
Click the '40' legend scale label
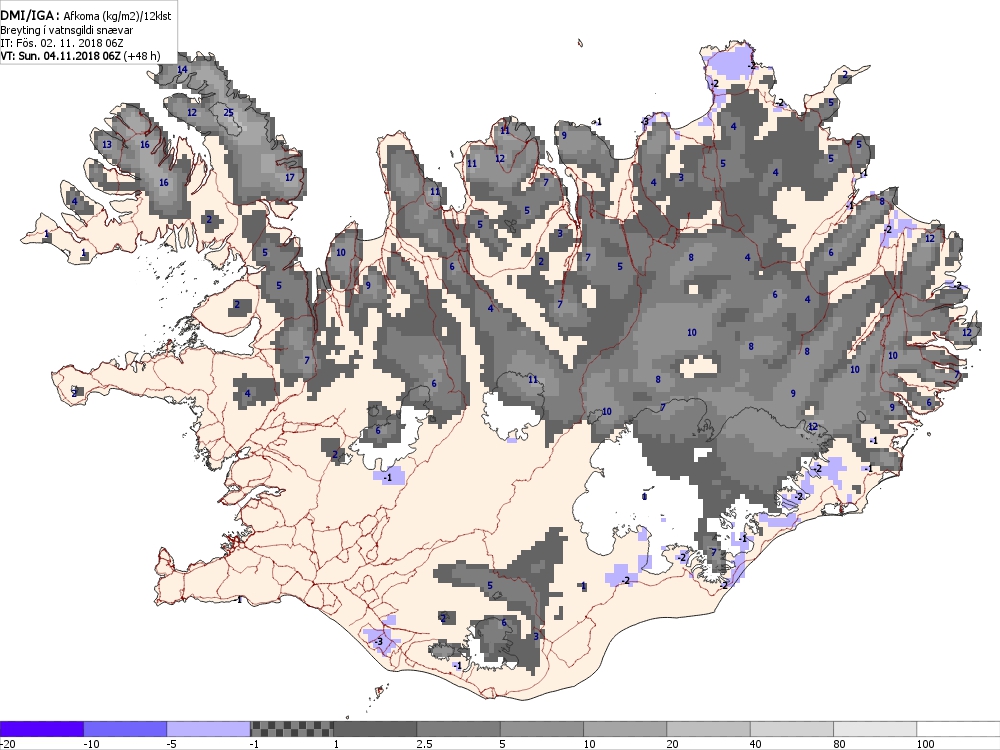(x=756, y=744)
